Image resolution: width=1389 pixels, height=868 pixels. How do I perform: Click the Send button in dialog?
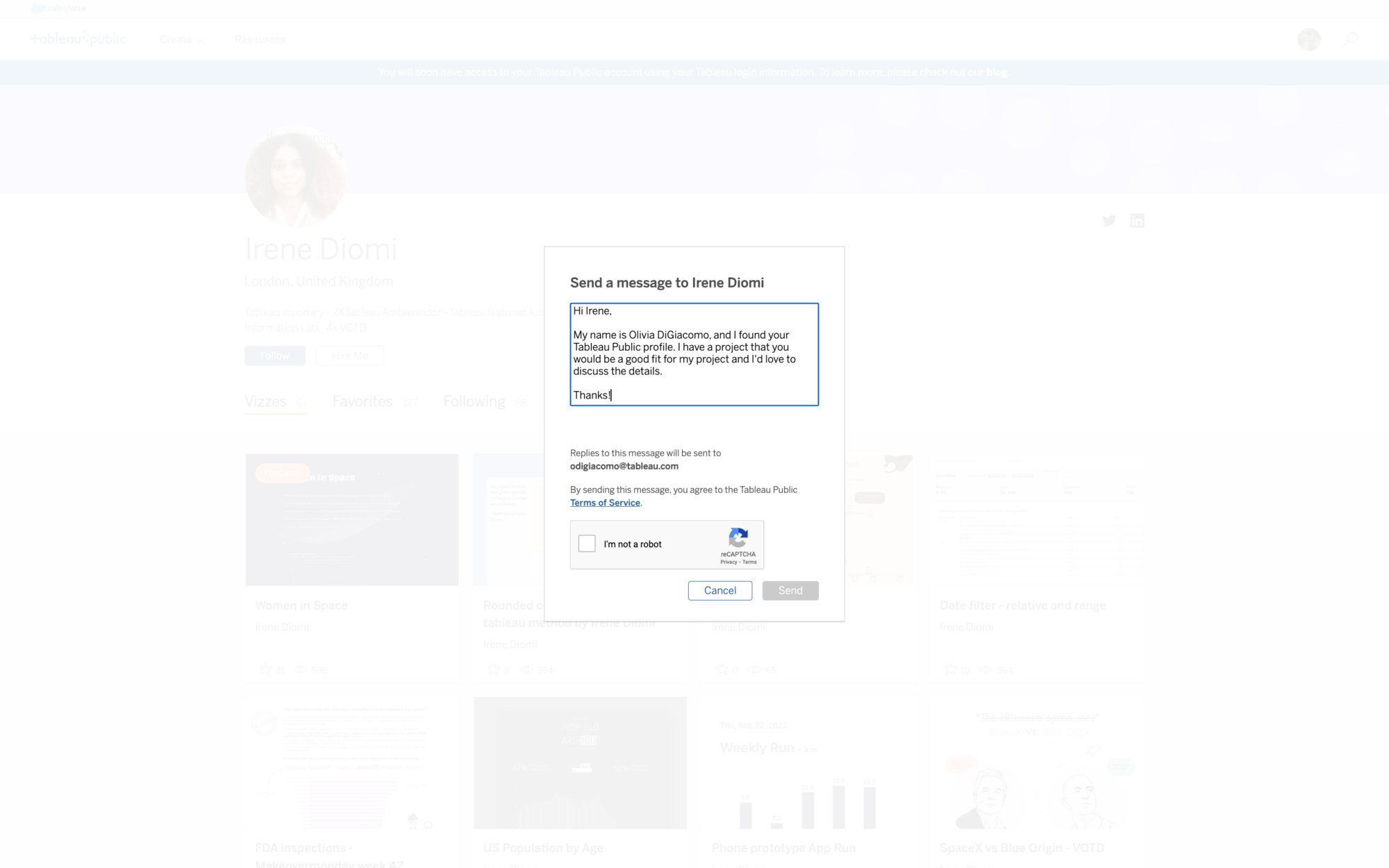(790, 590)
